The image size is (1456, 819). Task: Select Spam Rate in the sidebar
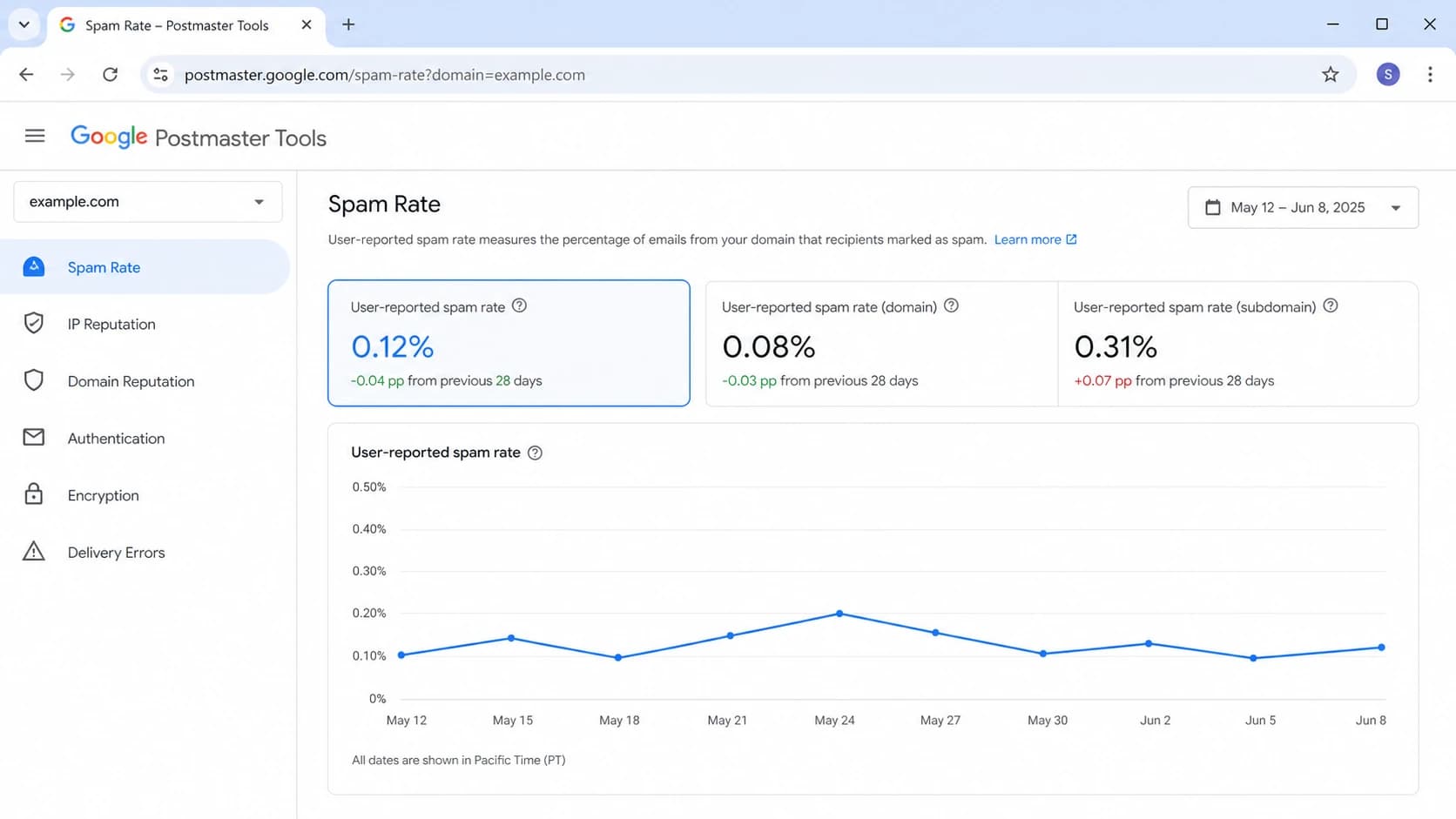coord(145,267)
